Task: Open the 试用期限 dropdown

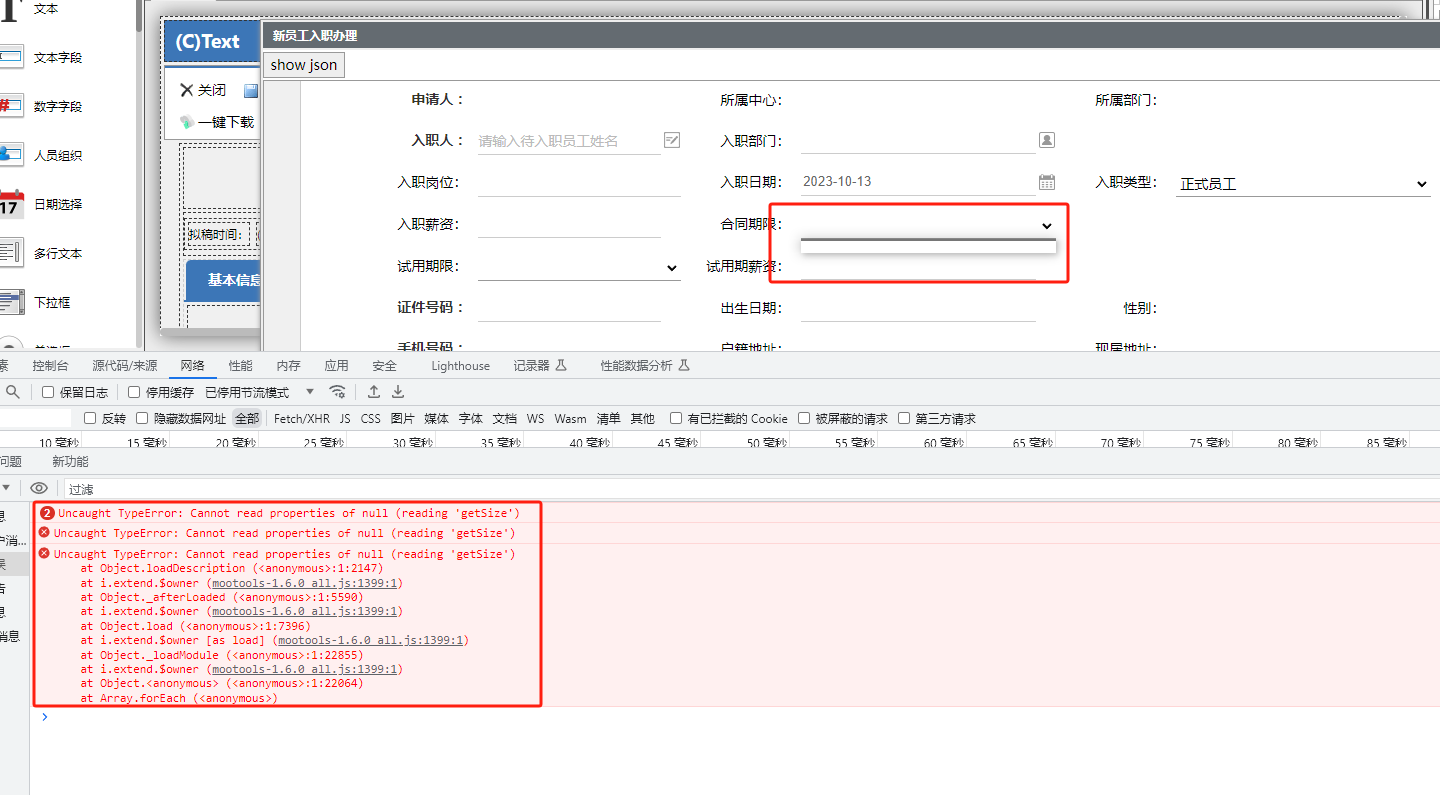Action: tap(579, 268)
